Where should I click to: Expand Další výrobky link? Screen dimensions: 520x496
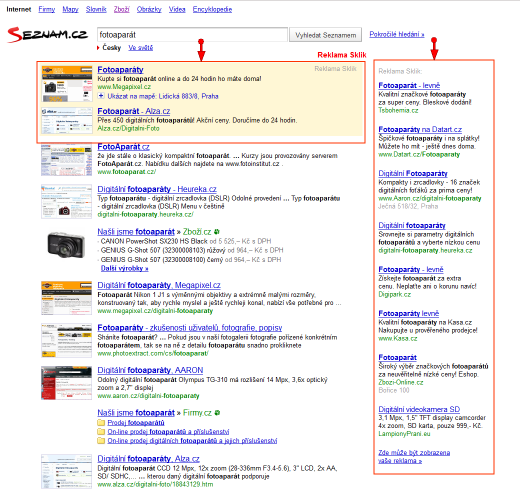pyautogui.click(x=125, y=268)
